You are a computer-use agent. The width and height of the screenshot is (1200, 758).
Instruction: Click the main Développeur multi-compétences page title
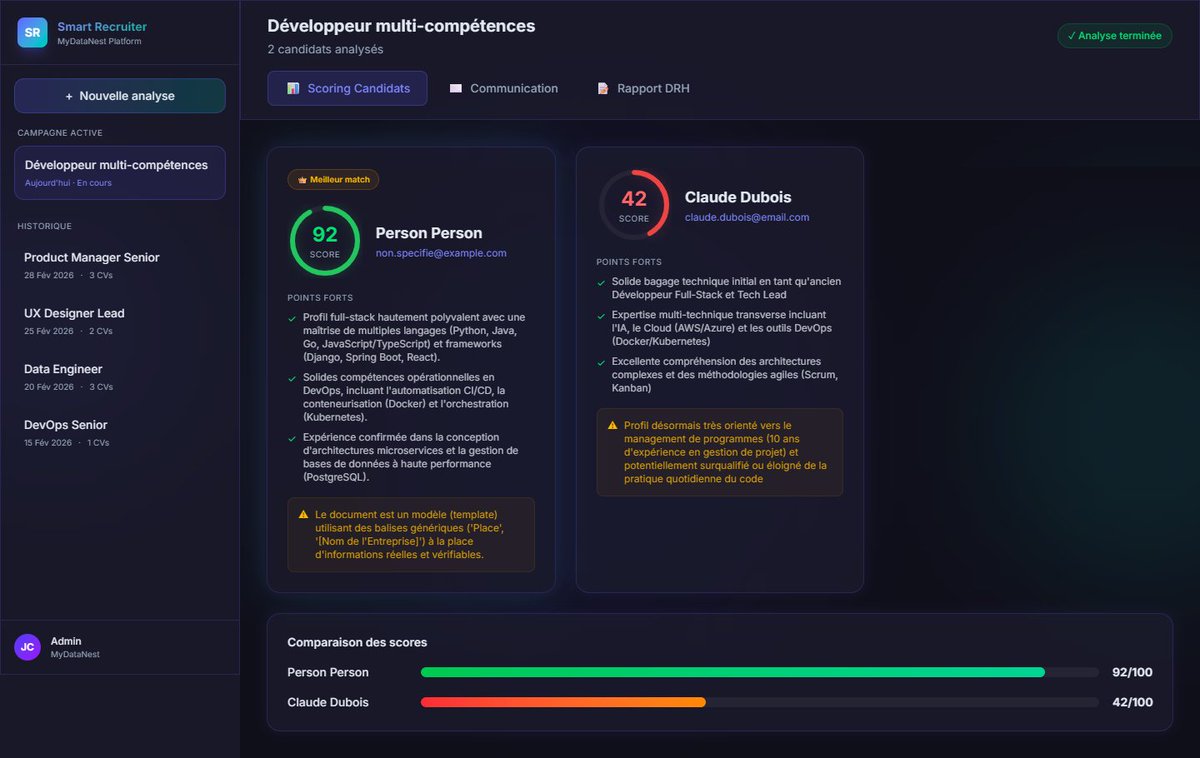click(401, 26)
